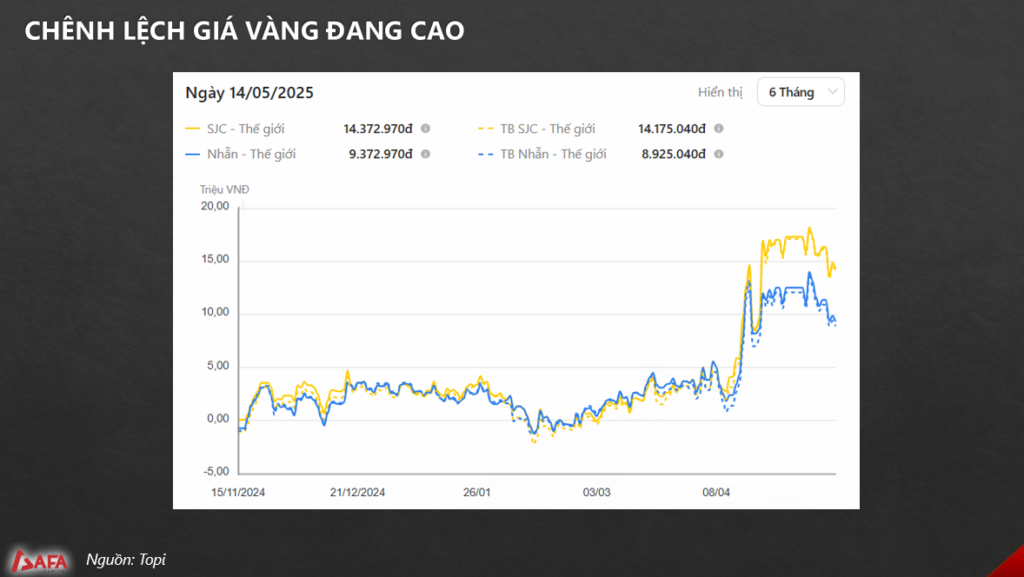Click info icon next to 14.372.970đ

click(x=425, y=129)
